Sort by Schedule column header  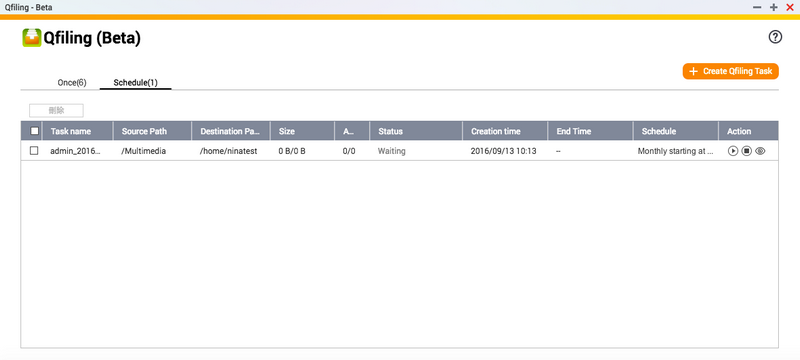[676, 131]
